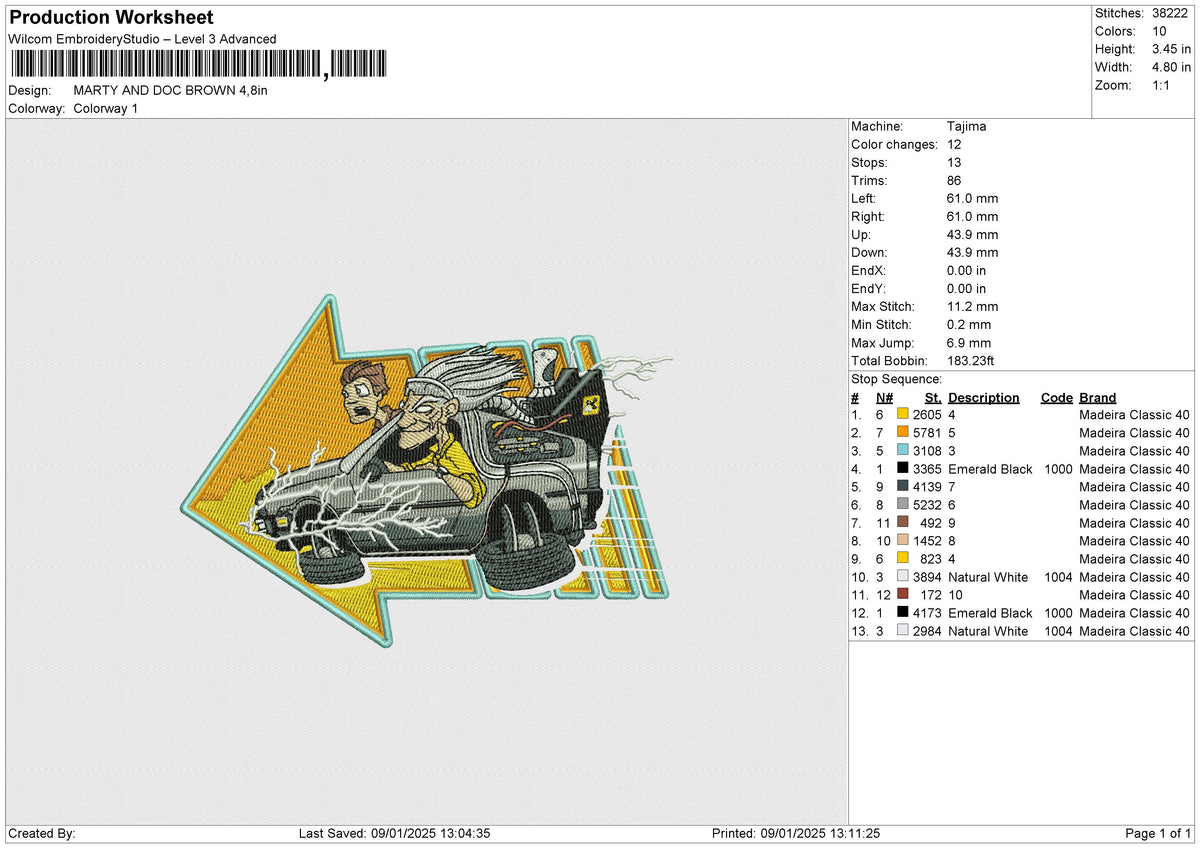Click the Color changes value '12'

coord(954,144)
